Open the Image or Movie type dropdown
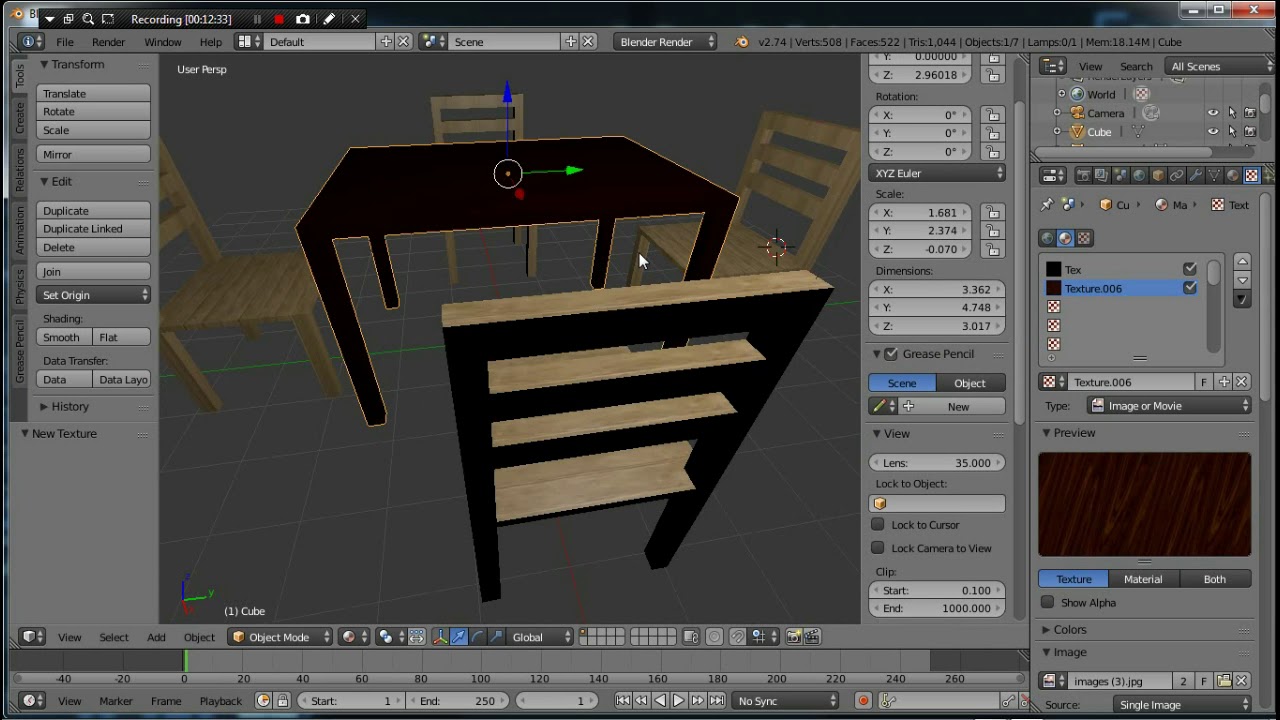This screenshot has height=720, width=1280. click(x=1169, y=406)
